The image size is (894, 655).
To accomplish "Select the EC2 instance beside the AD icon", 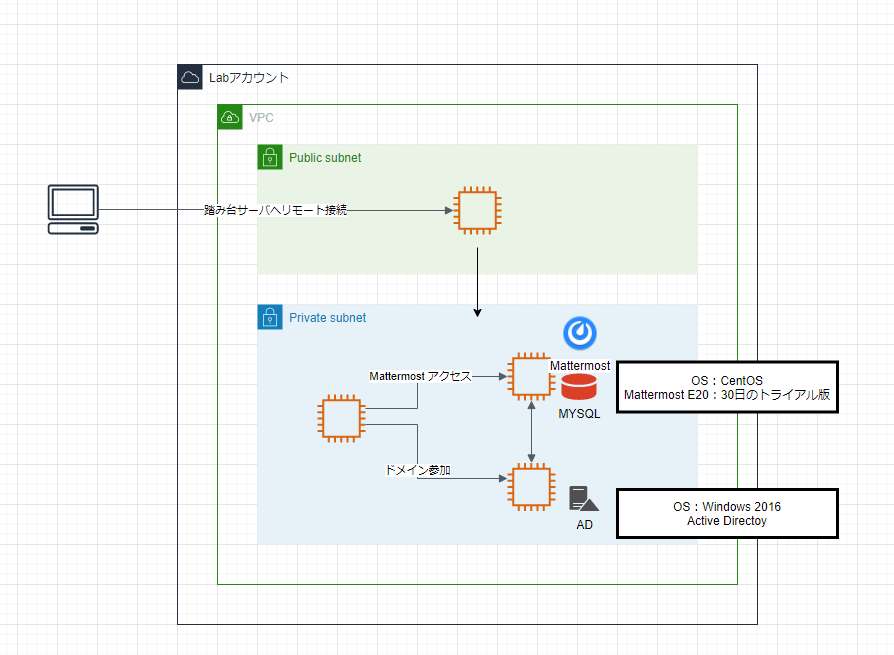I will click(531, 487).
